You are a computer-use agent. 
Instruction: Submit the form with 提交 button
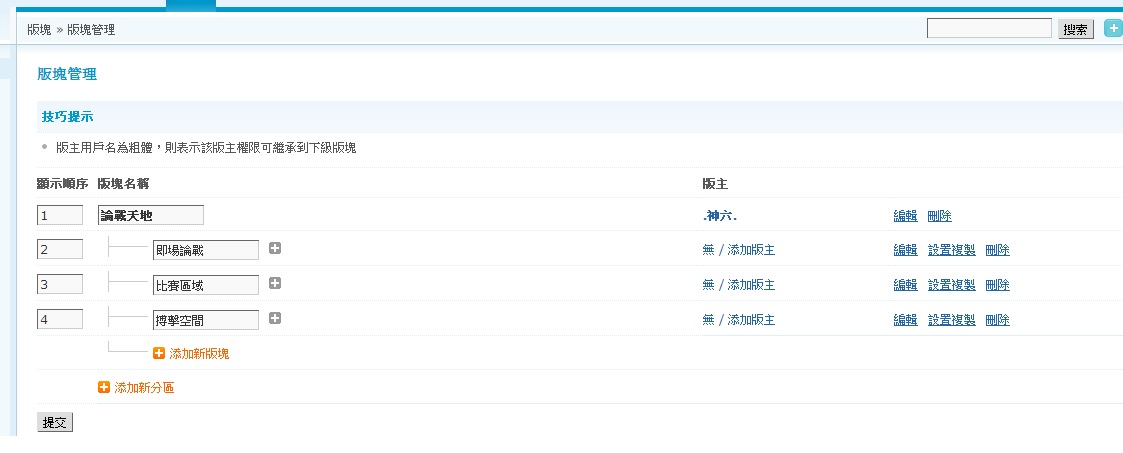tap(54, 422)
